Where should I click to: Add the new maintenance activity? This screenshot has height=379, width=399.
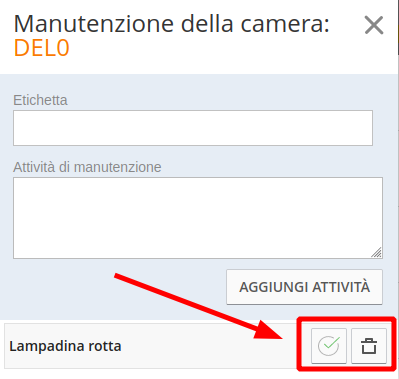pos(304,287)
